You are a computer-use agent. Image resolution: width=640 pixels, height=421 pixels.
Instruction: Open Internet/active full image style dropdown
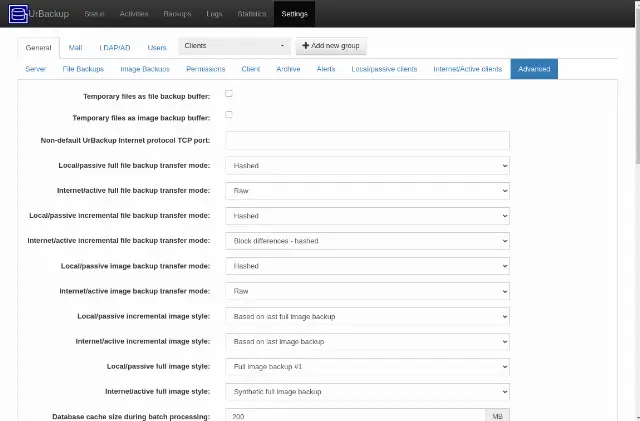367,392
